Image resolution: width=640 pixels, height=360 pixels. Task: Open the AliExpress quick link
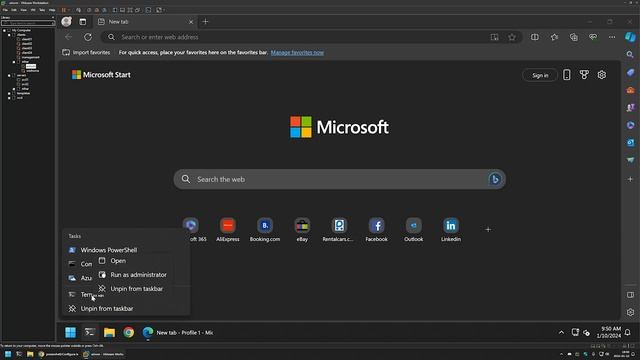228,229
